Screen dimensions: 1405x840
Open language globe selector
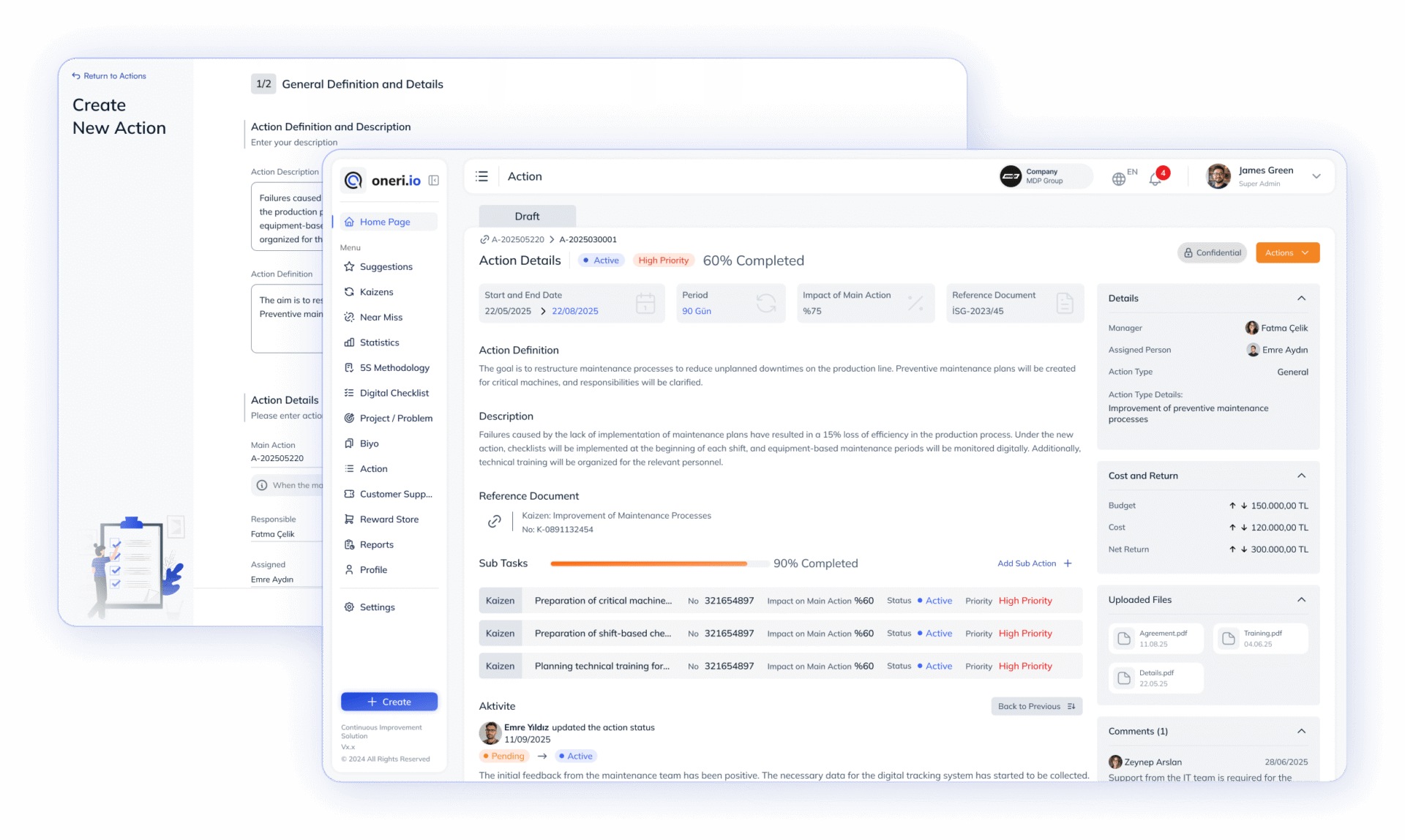(1119, 179)
